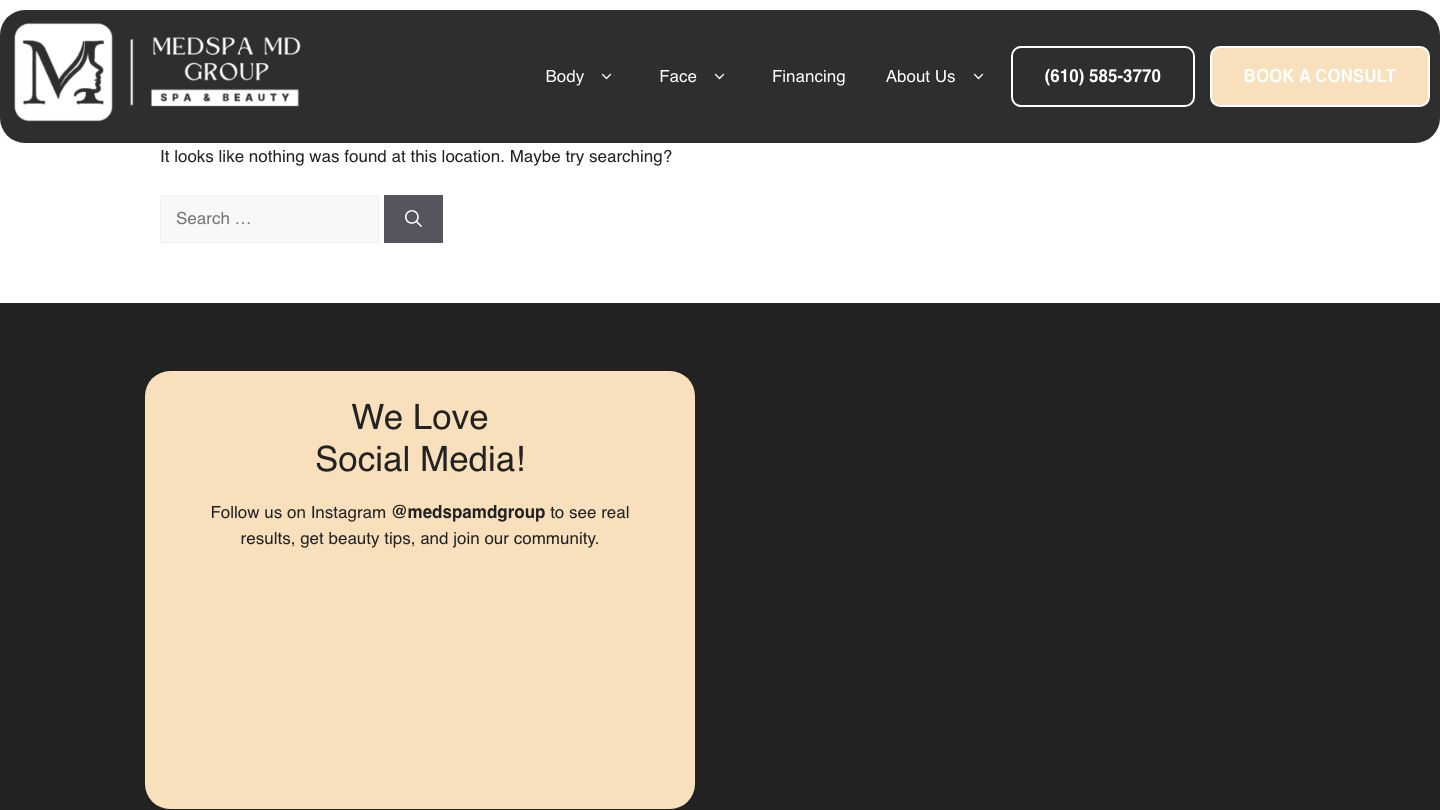Click the word Instagram in follow text
This screenshot has height=810, width=1440.
click(x=348, y=512)
